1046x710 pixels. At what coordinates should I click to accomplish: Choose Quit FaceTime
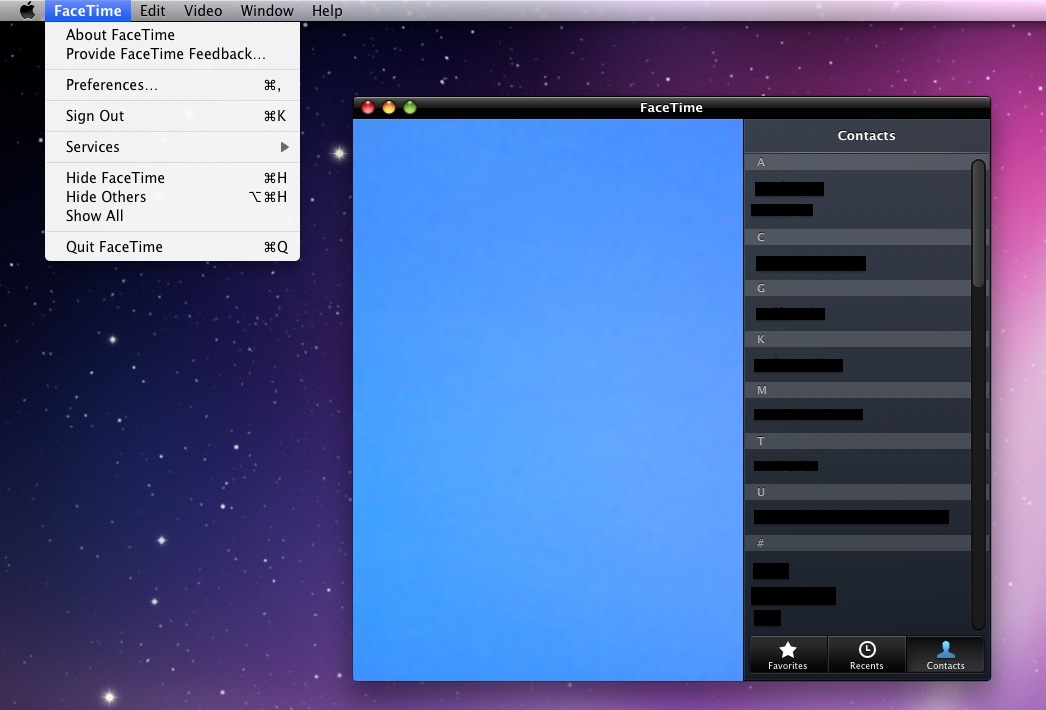pyautogui.click(x=172, y=247)
